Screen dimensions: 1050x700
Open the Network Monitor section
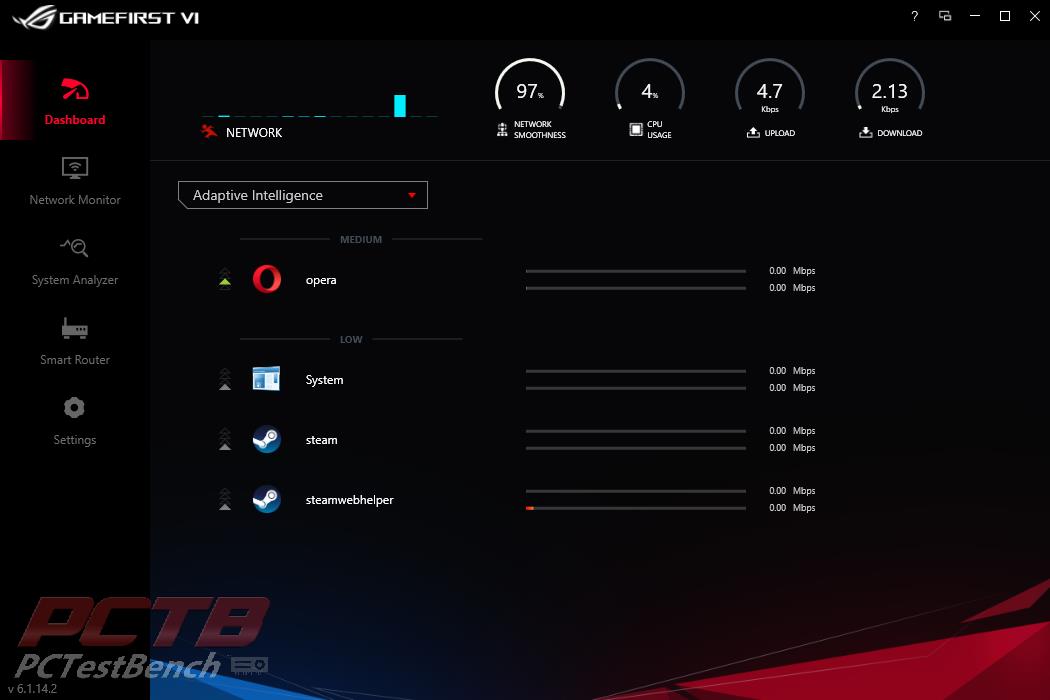click(74, 180)
